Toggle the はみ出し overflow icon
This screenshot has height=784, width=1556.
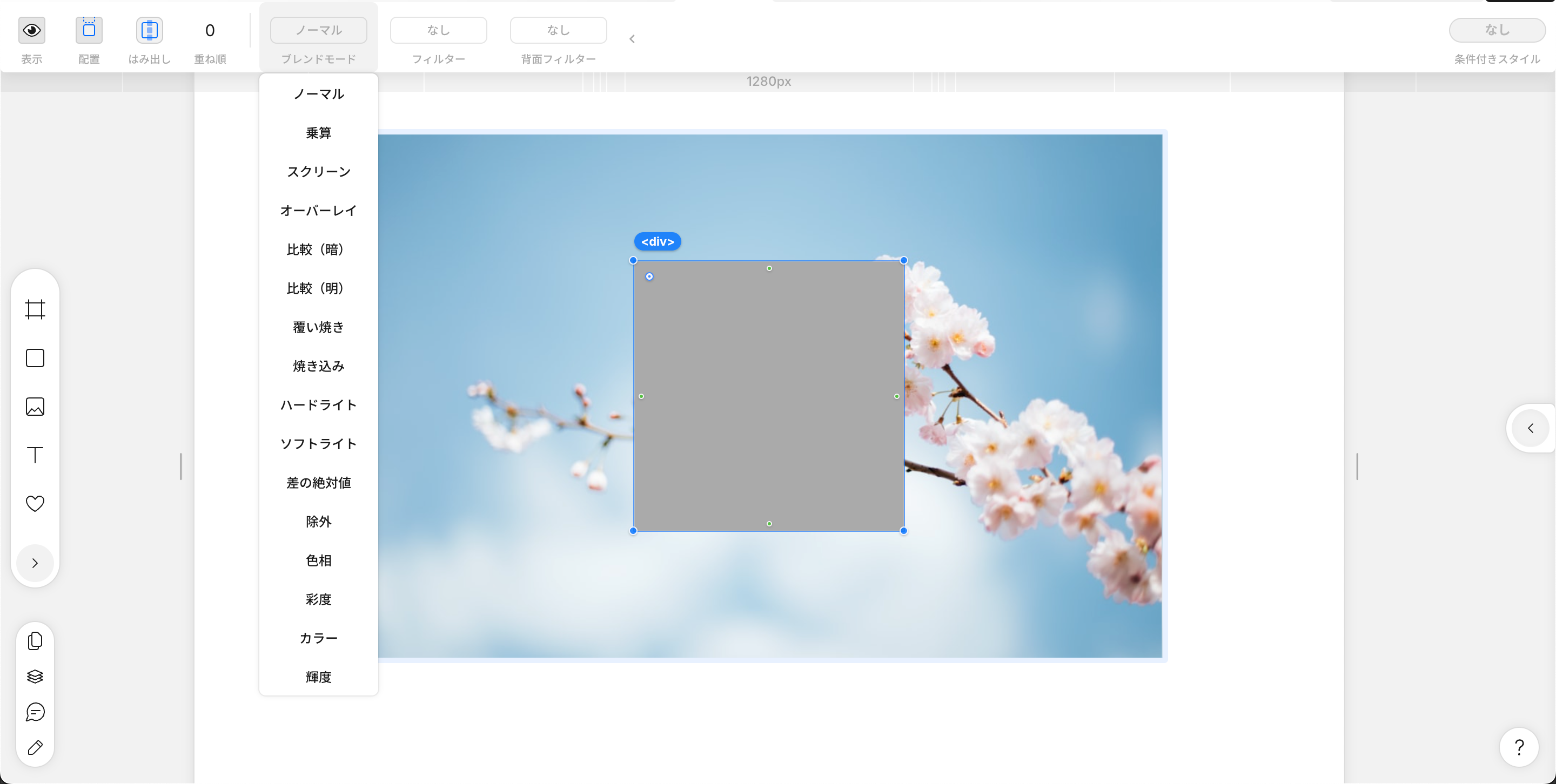tap(149, 30)
